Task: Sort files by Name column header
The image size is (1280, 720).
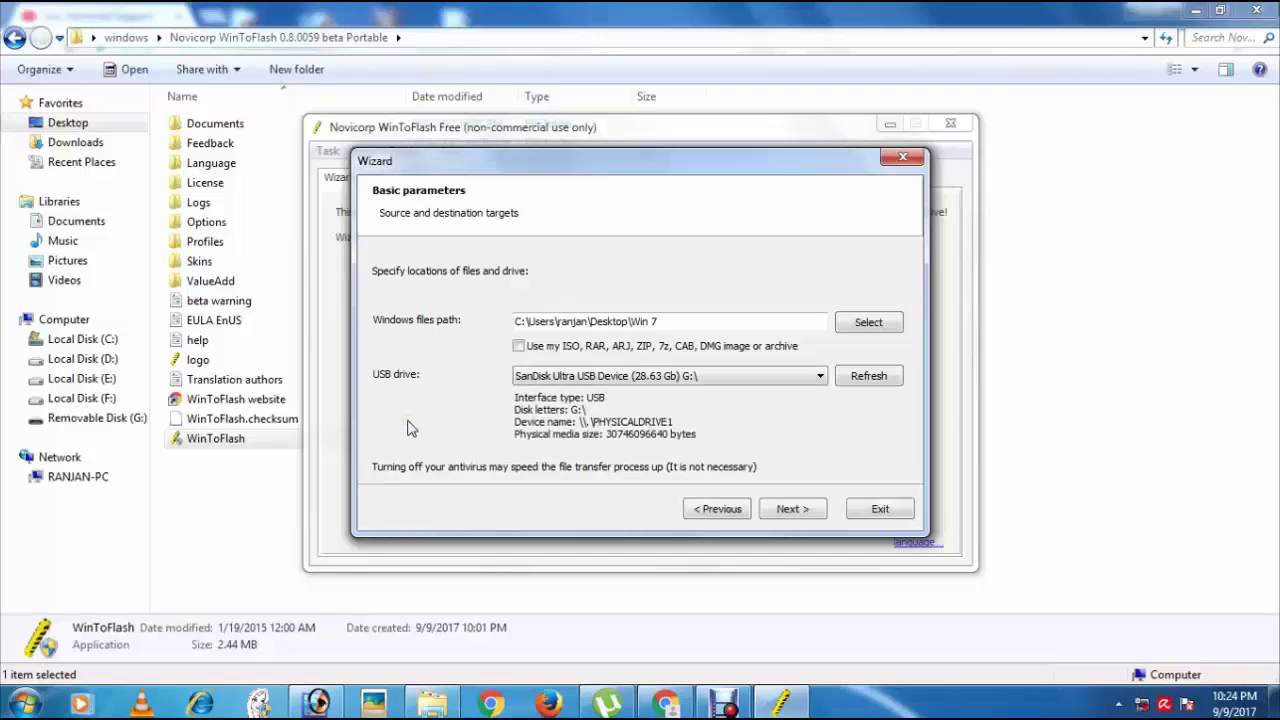Action: [x=182, y=97]
